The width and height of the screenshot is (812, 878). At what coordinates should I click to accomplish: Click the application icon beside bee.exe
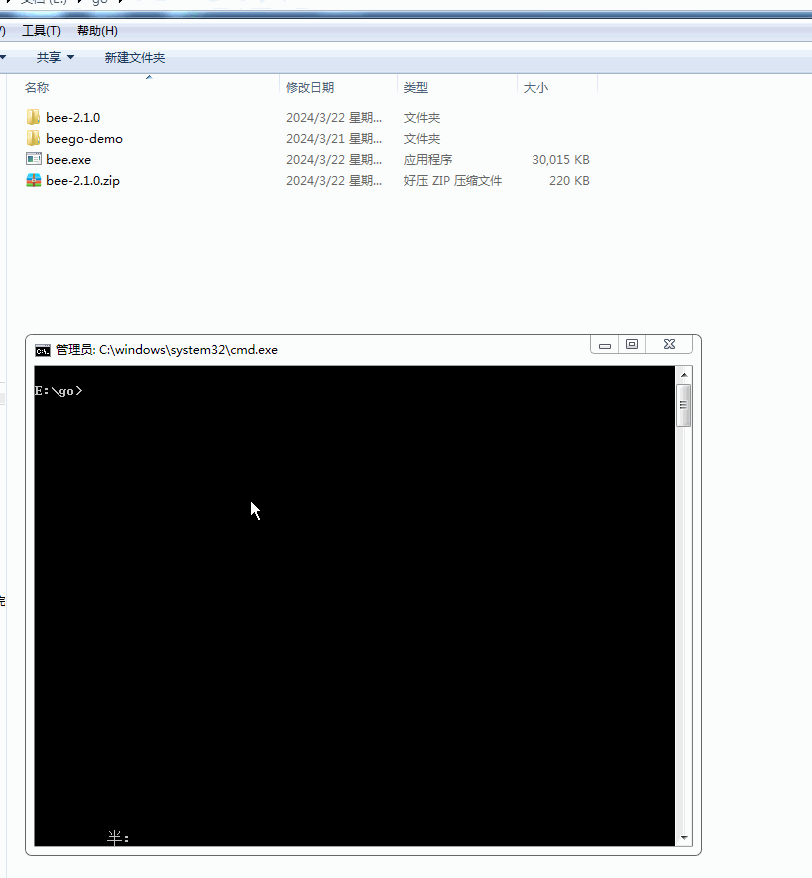click(33, 159)
